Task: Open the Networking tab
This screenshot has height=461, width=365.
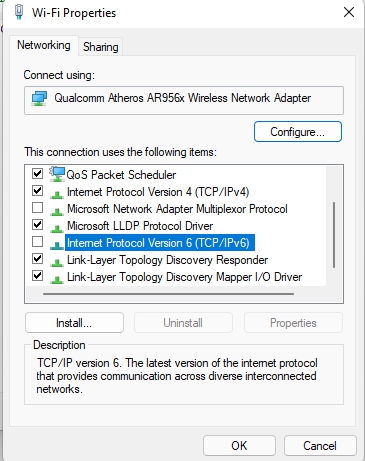Action: point(44,45)
